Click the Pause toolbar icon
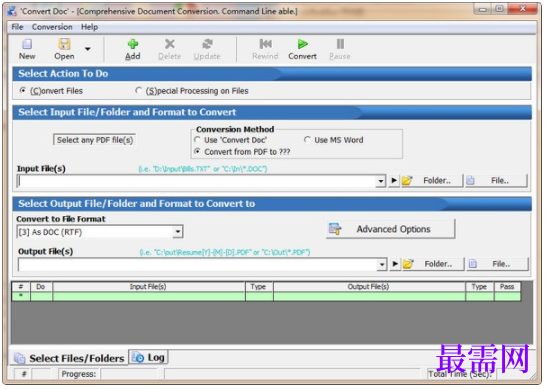 click(x=340, y=44)
